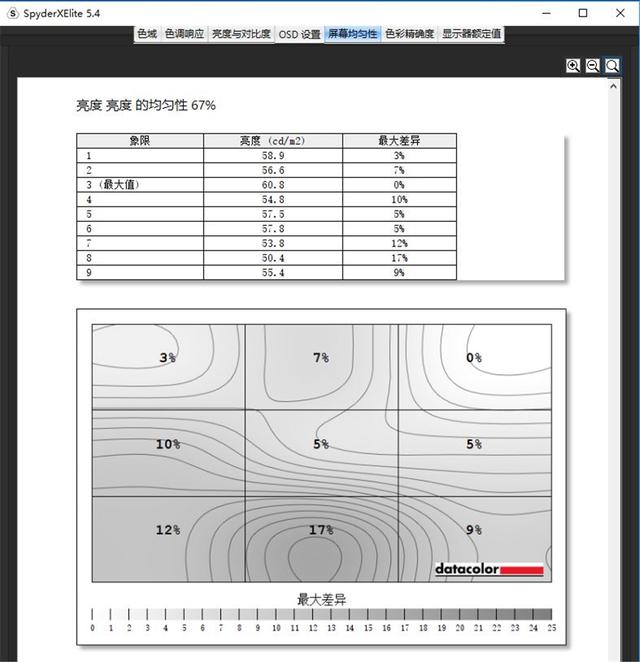
Task: Click the zoom in magnifier icon
Action: pos(573,66)
